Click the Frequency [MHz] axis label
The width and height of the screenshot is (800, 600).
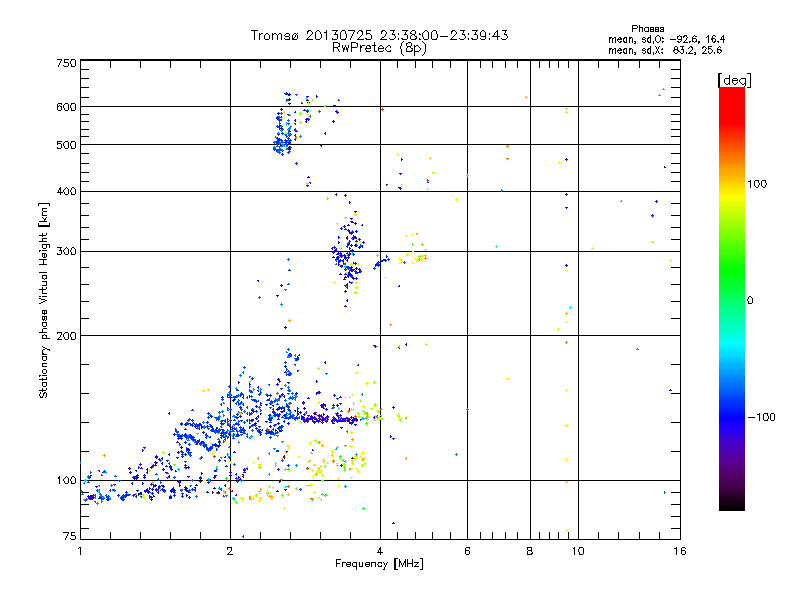pos(379,564)
